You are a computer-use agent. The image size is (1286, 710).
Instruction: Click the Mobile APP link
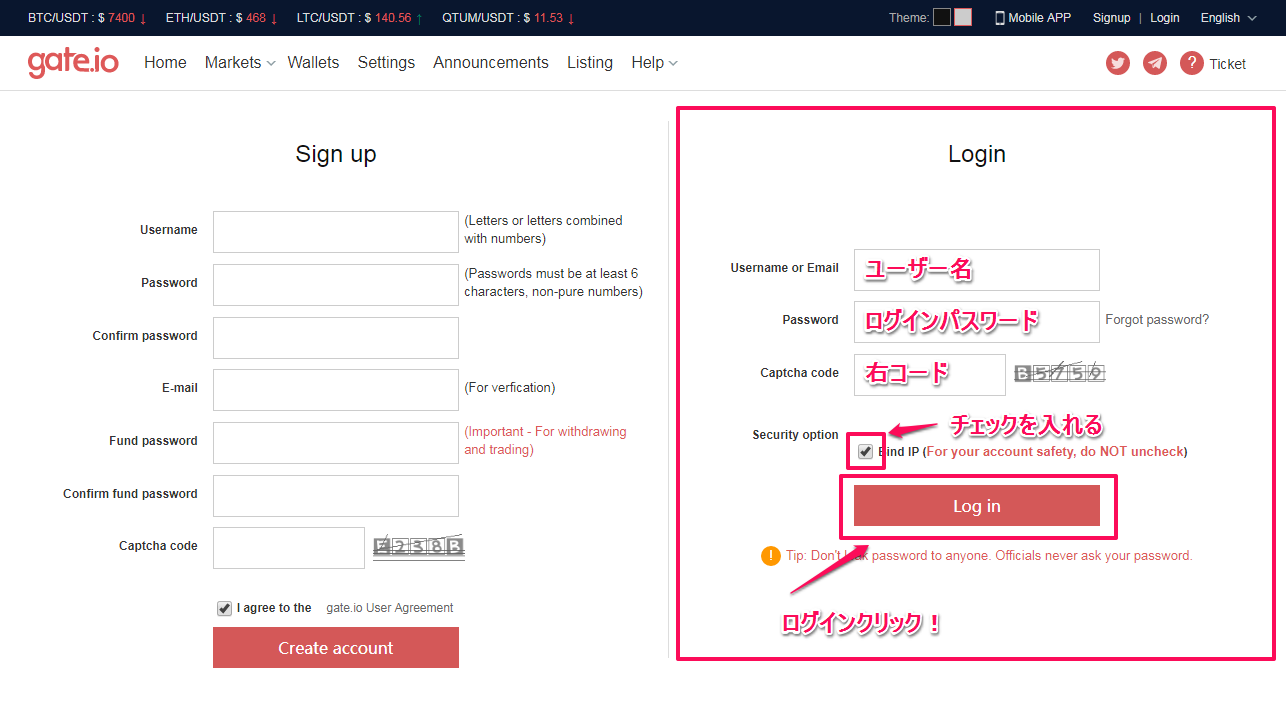[x=1039, y=18]
